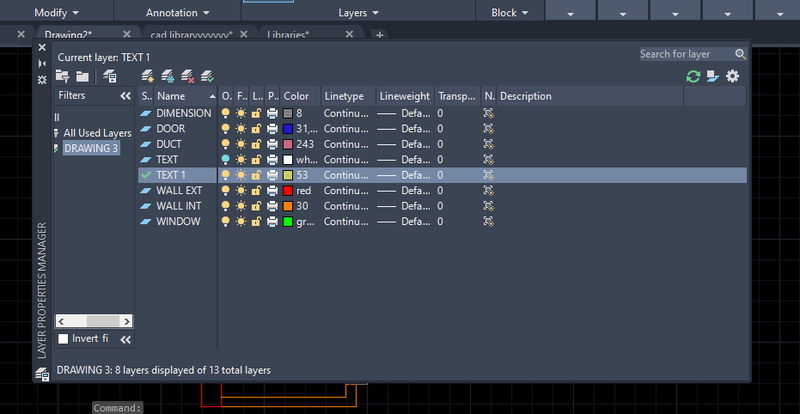Open the Linetype of DIMENSION layer
The width and height of the screenshot is (800, 414).
346,113
